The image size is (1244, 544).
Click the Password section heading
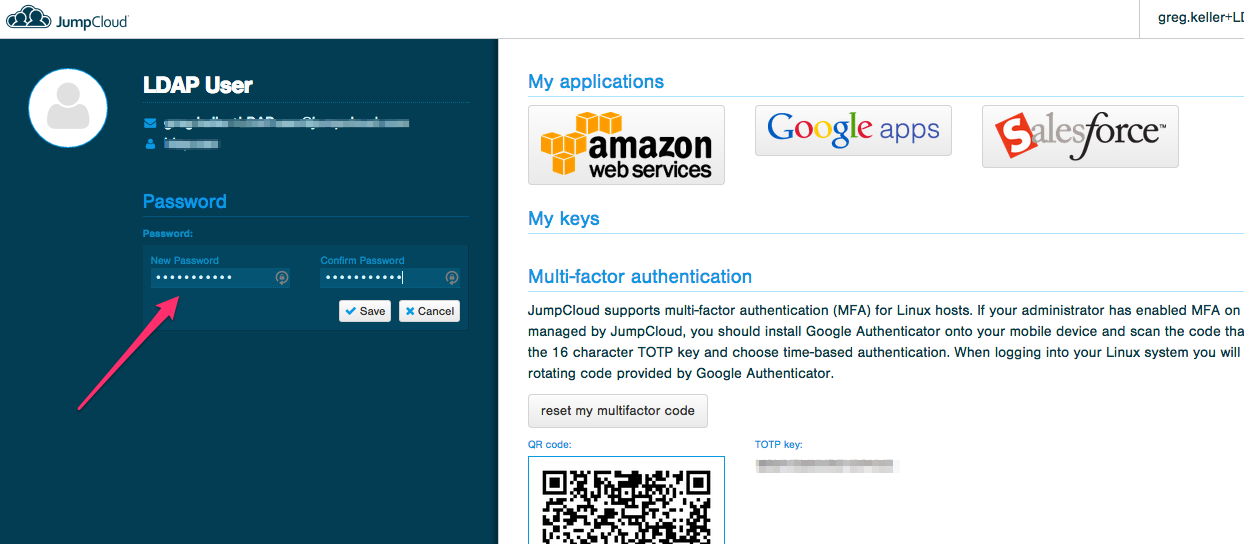pos(185,201)
